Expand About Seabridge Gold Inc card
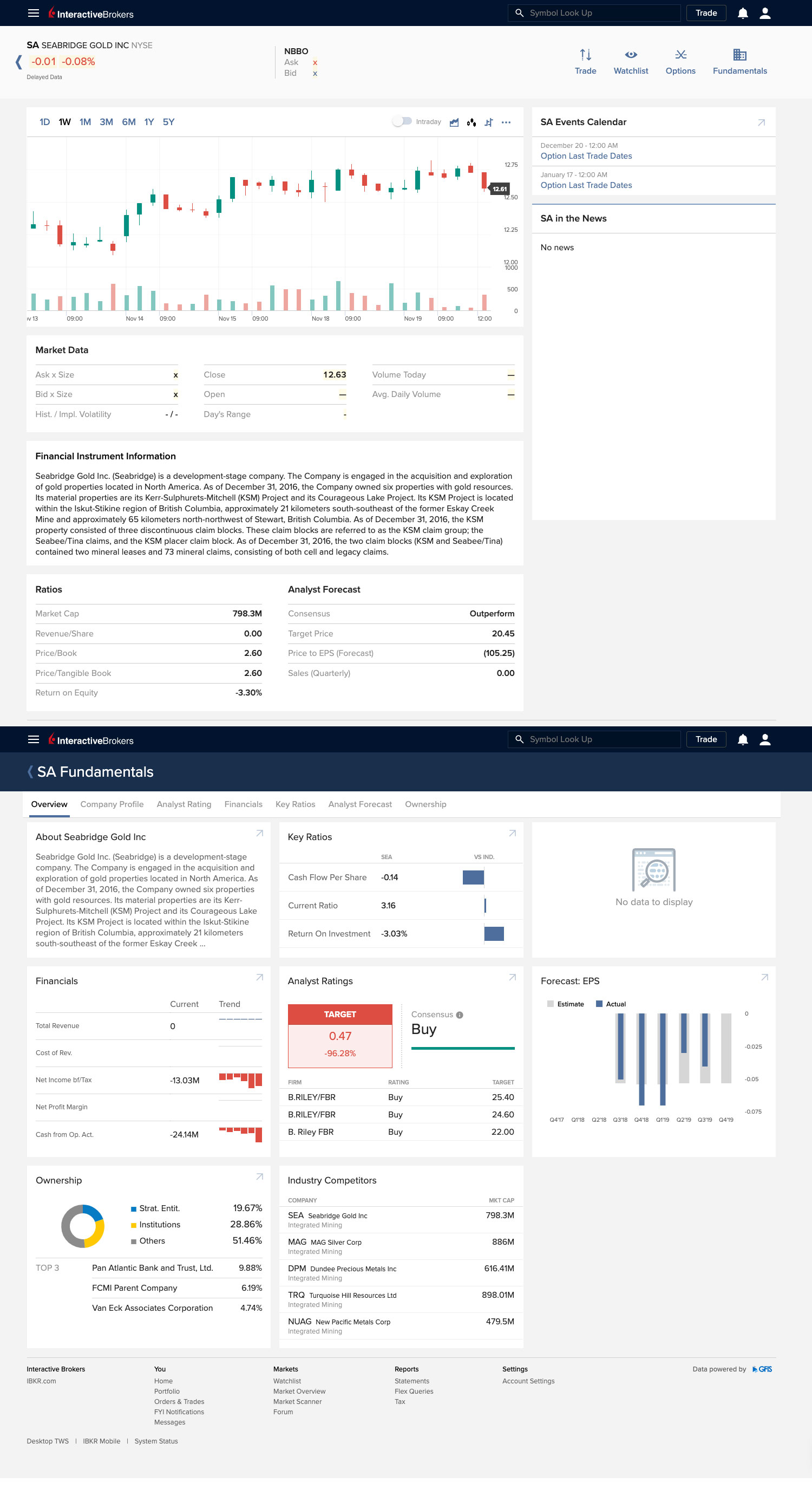 259,833
